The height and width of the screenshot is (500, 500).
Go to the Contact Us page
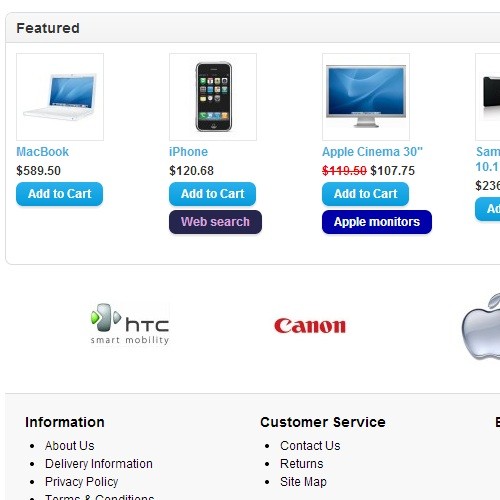click(x=310, y=446)
